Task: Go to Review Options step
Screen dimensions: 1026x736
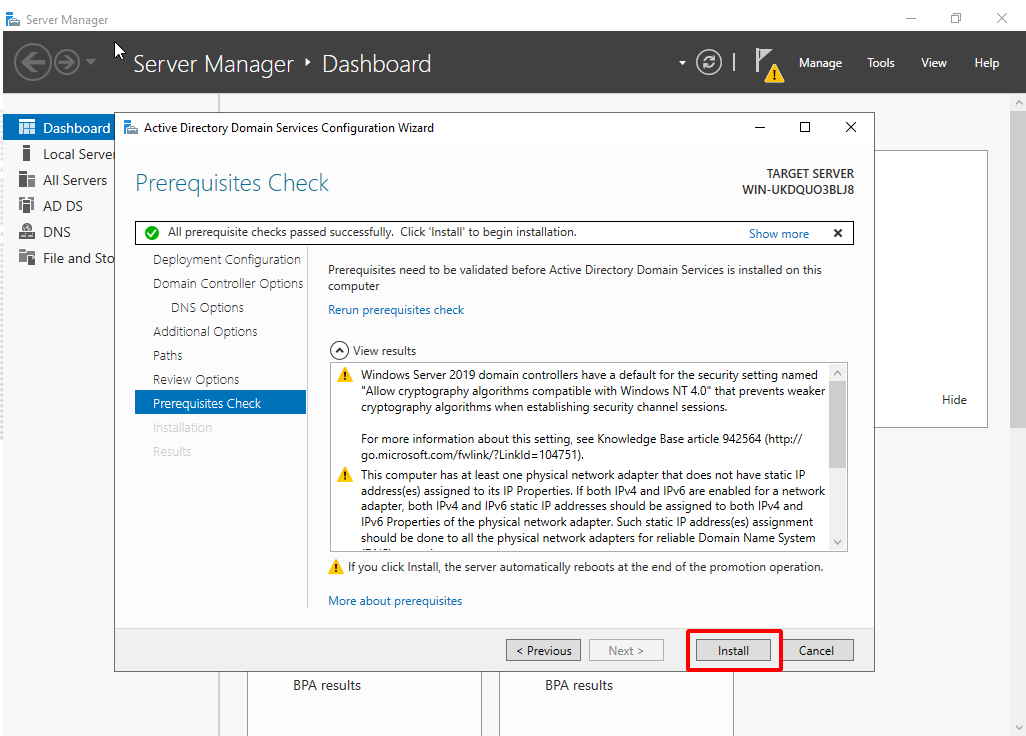Action: tap(196, 380)
